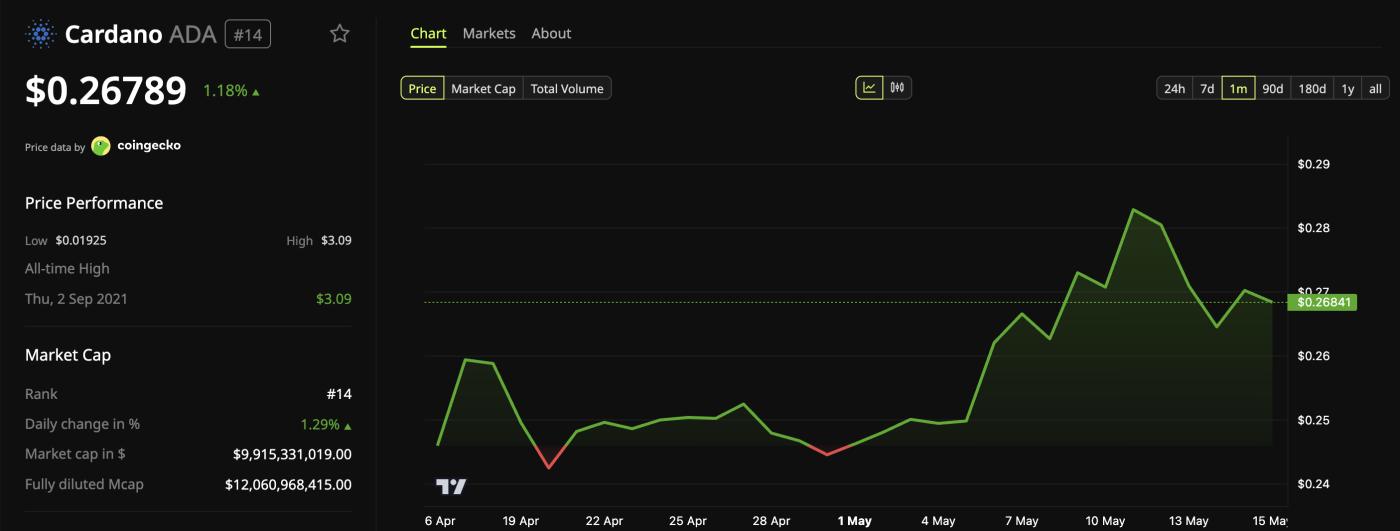Set chart range to 1m
The image size is (1400, 531).
[x=1238, y=88]
